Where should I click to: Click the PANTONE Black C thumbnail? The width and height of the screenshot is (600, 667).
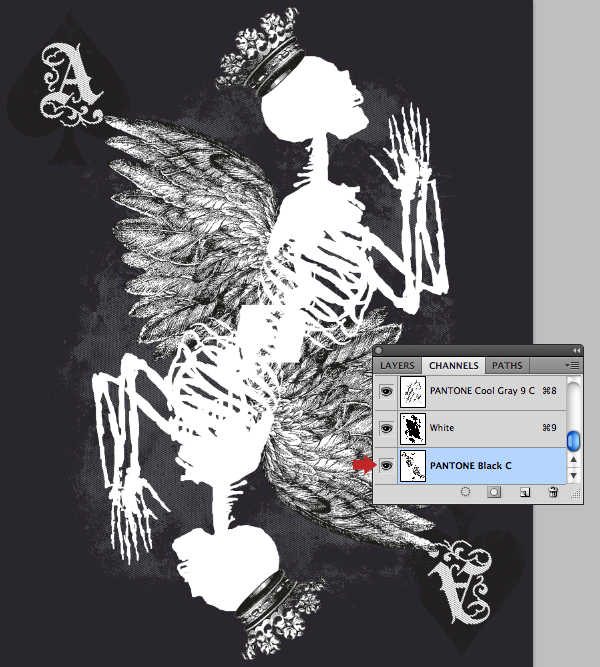[413, 466]
